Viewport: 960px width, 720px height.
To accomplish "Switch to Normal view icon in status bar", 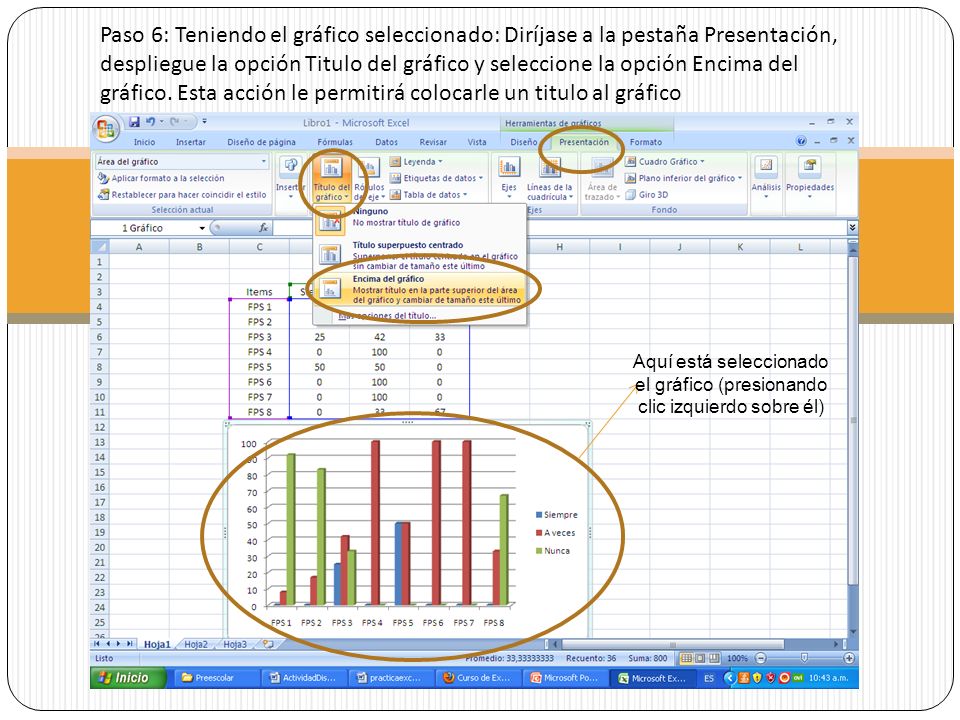I will (686, 659).
